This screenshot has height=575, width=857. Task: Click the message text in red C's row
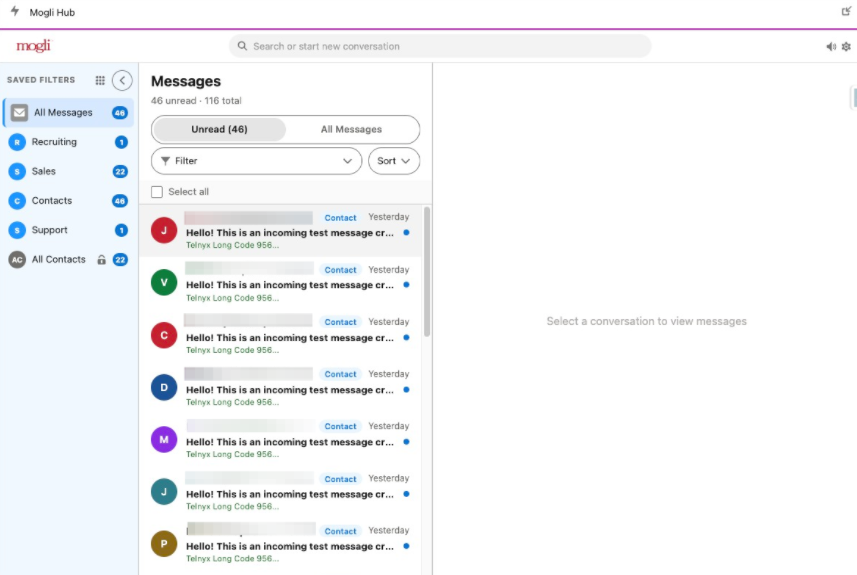pyautogui.click(x=290, y=338)
